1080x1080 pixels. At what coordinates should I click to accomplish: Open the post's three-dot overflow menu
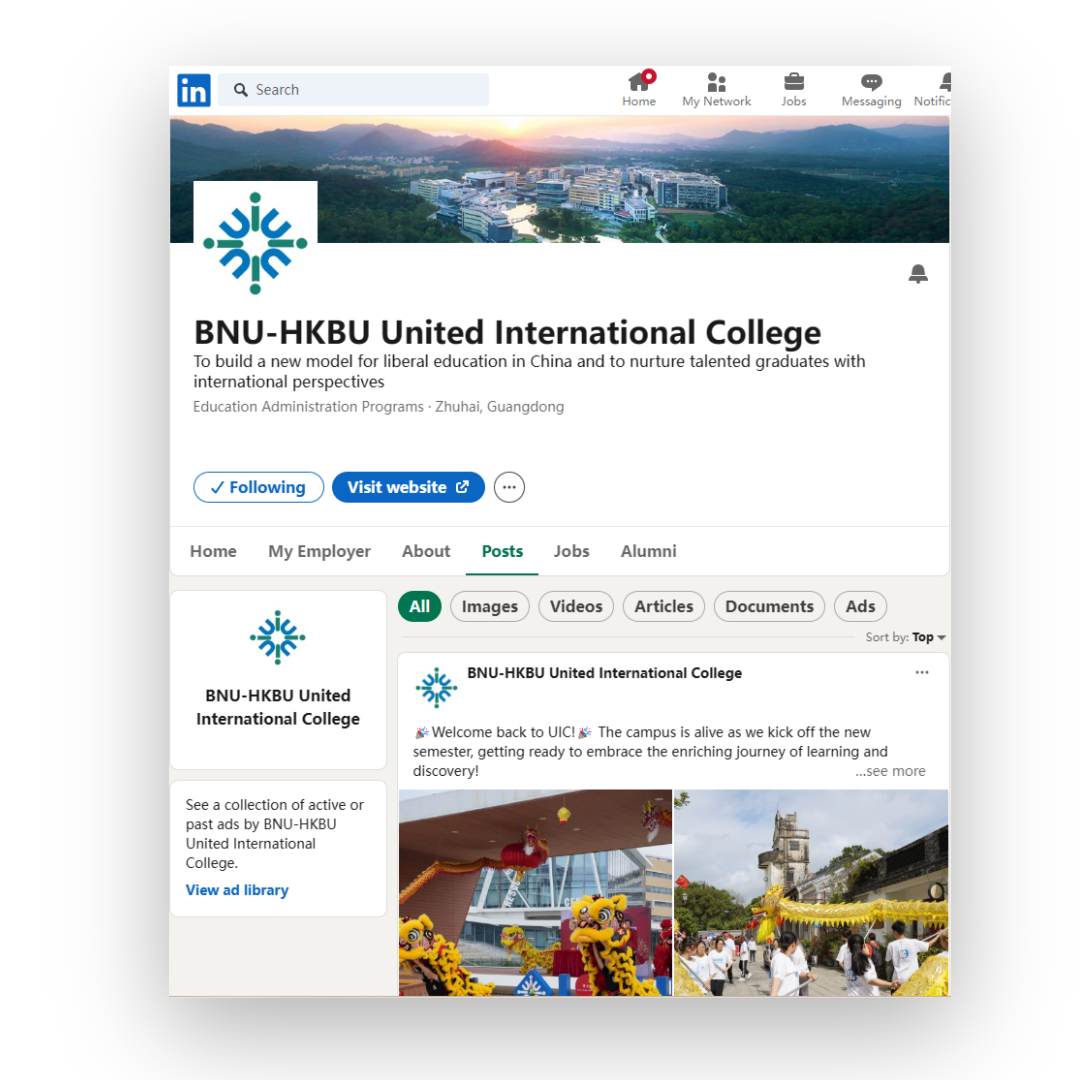click(x=922, y=672)
